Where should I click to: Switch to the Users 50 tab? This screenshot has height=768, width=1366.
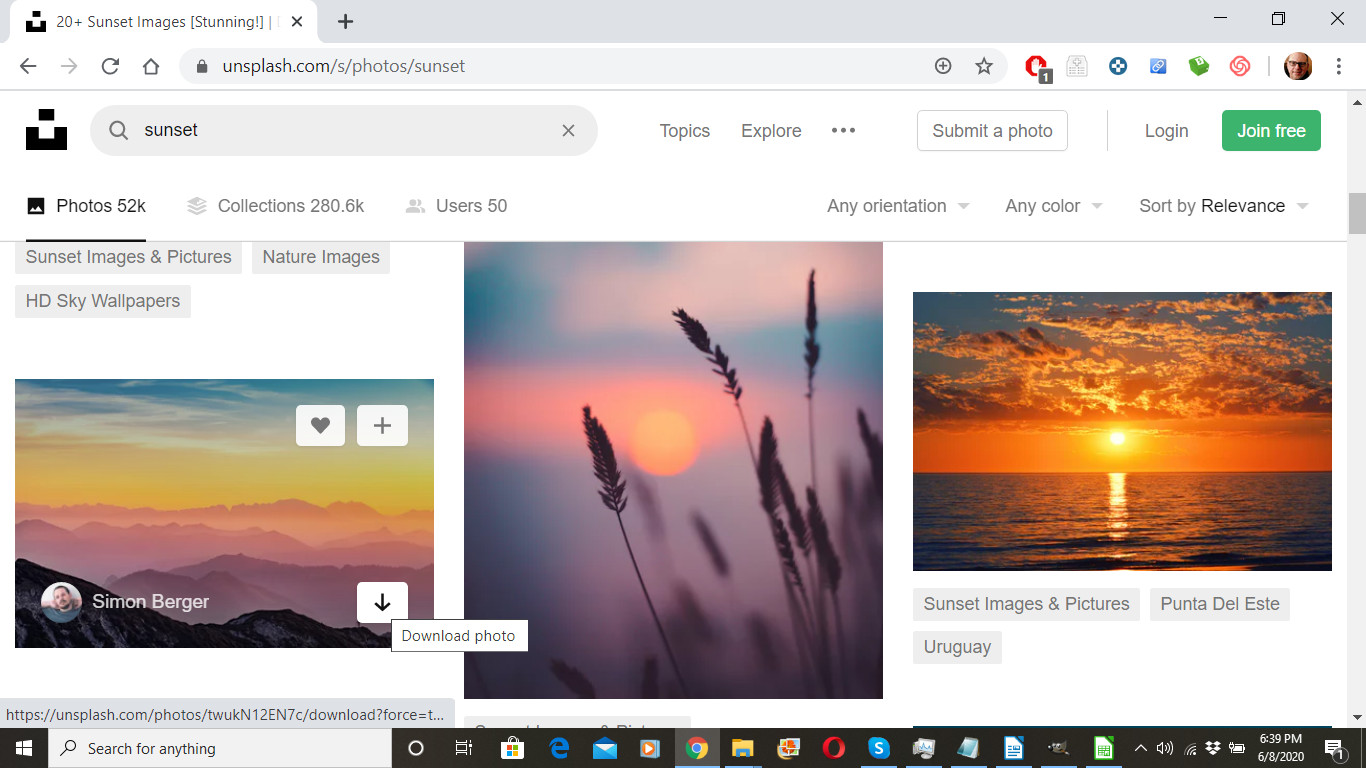click(456, 206)
